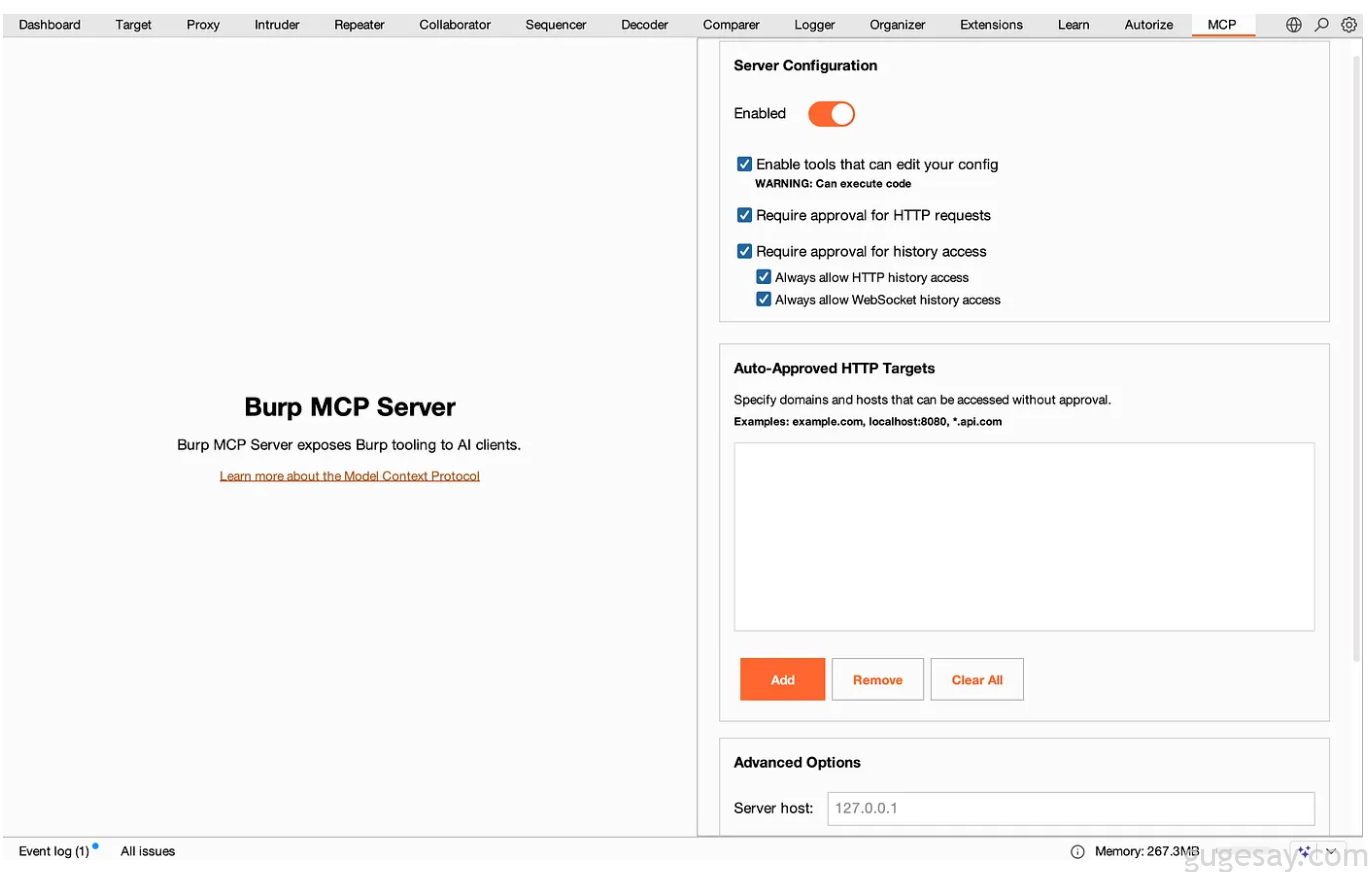Switch to the Collaborator tab

(x=455, y=25)
